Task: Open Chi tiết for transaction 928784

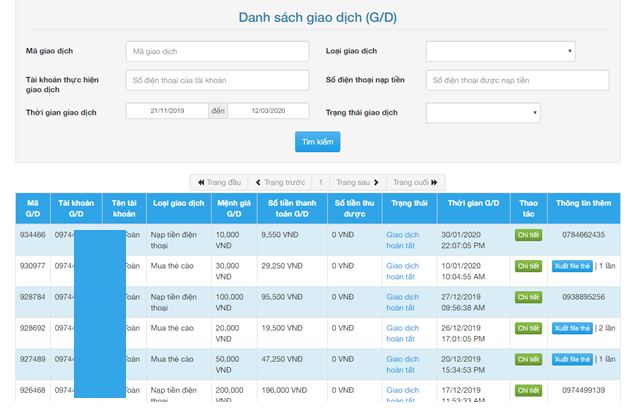Action: (x=528, y=297)
